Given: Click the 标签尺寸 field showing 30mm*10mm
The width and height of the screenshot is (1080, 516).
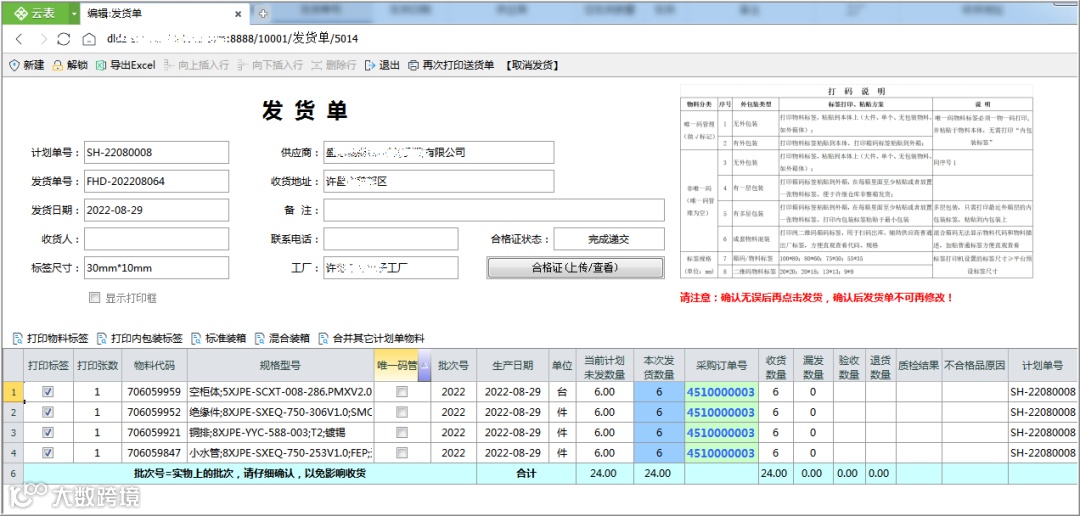Looking at the screenshot, I should tap(156, 268).
